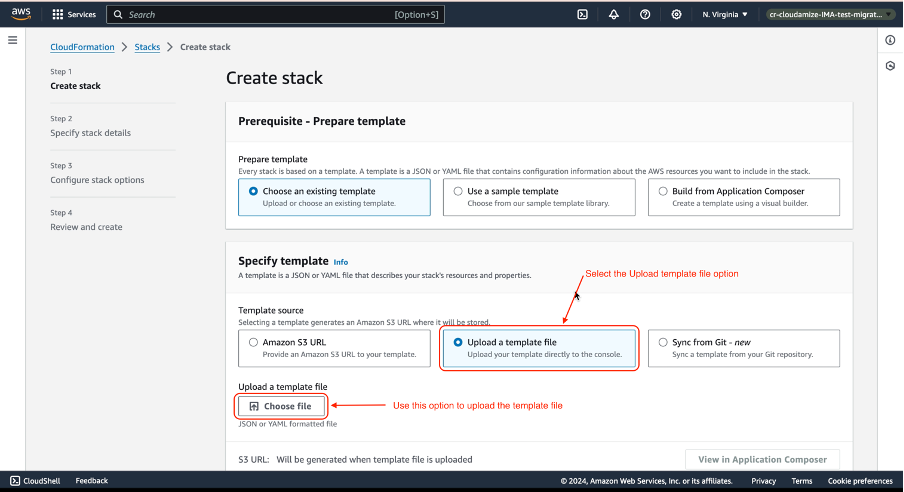
Task: Open the Info link beside Specify template
Action: (x=341, y=262)
